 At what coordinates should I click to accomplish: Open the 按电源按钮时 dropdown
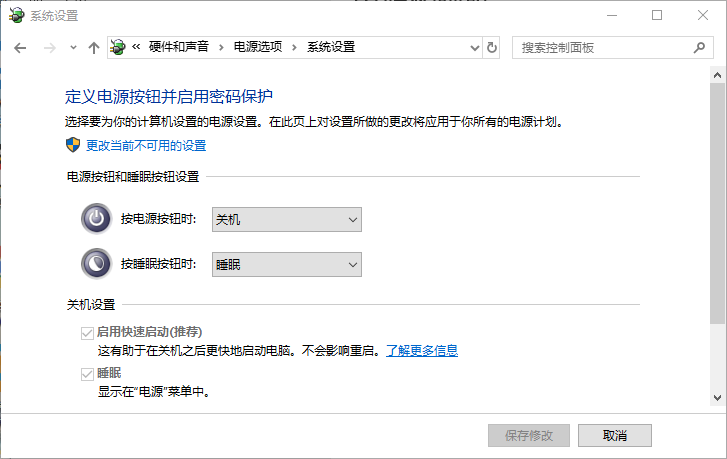tap(286, 220)
